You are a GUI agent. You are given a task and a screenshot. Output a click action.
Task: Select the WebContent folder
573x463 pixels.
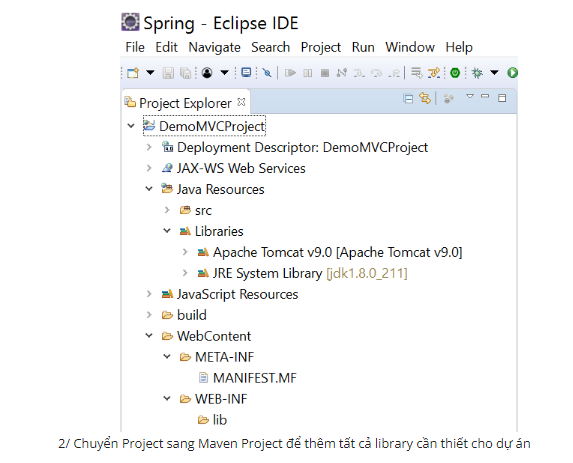(206, 336)
